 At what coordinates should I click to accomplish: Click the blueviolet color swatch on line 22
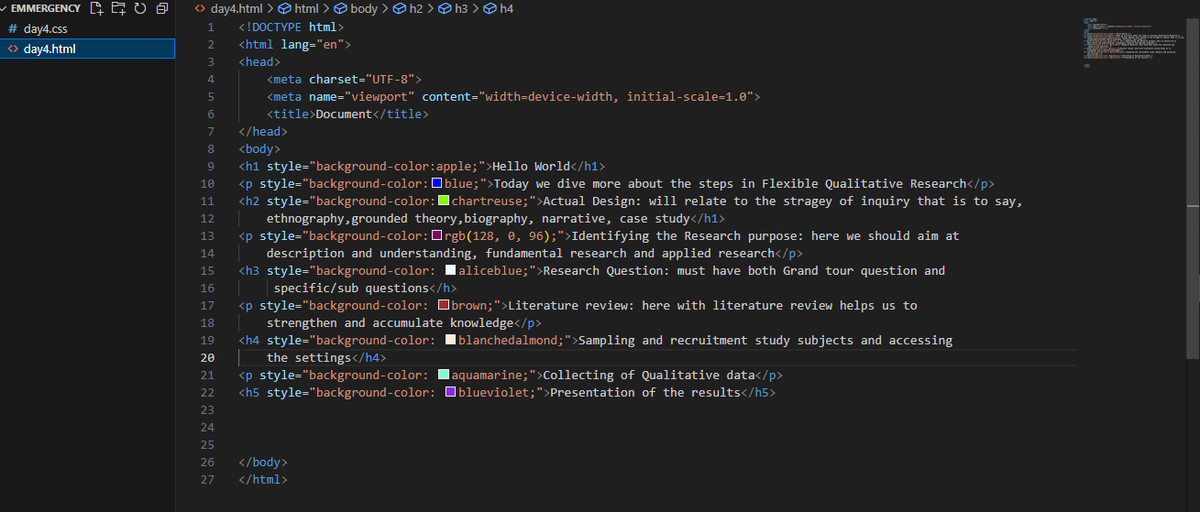point(451,392)
